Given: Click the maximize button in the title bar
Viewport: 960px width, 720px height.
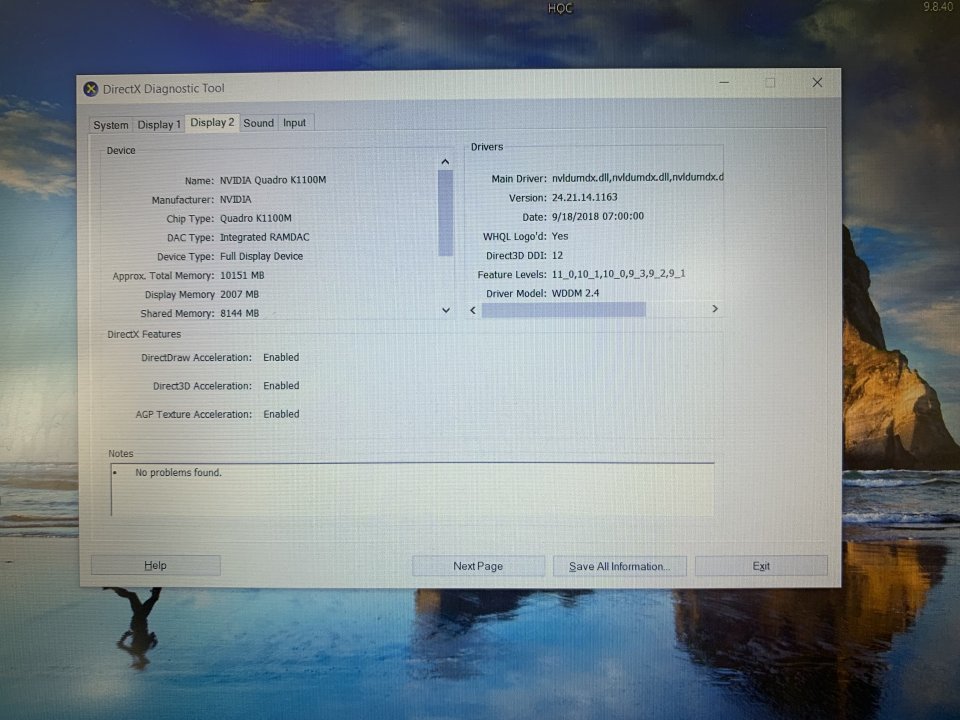Looking at the screenshot, I should (770, 83).
